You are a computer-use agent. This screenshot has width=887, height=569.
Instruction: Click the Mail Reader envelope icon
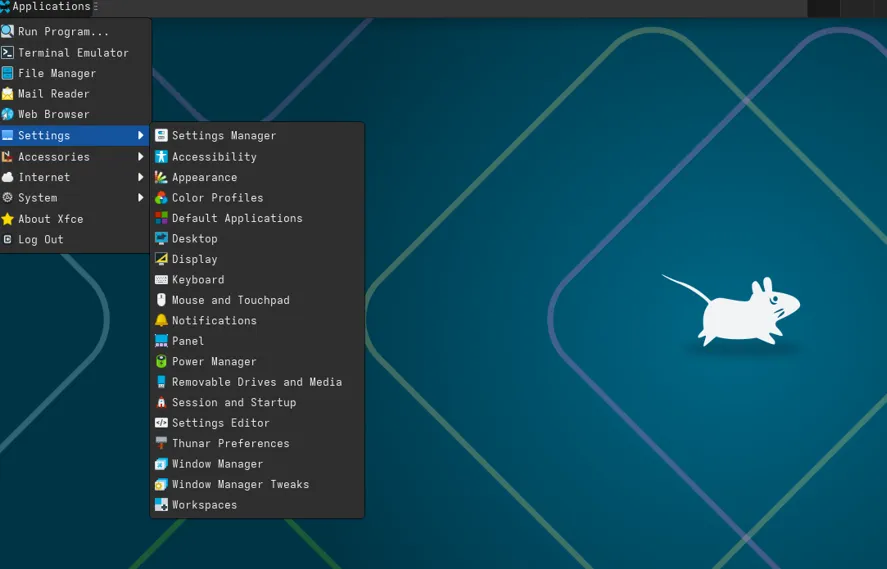7,94
